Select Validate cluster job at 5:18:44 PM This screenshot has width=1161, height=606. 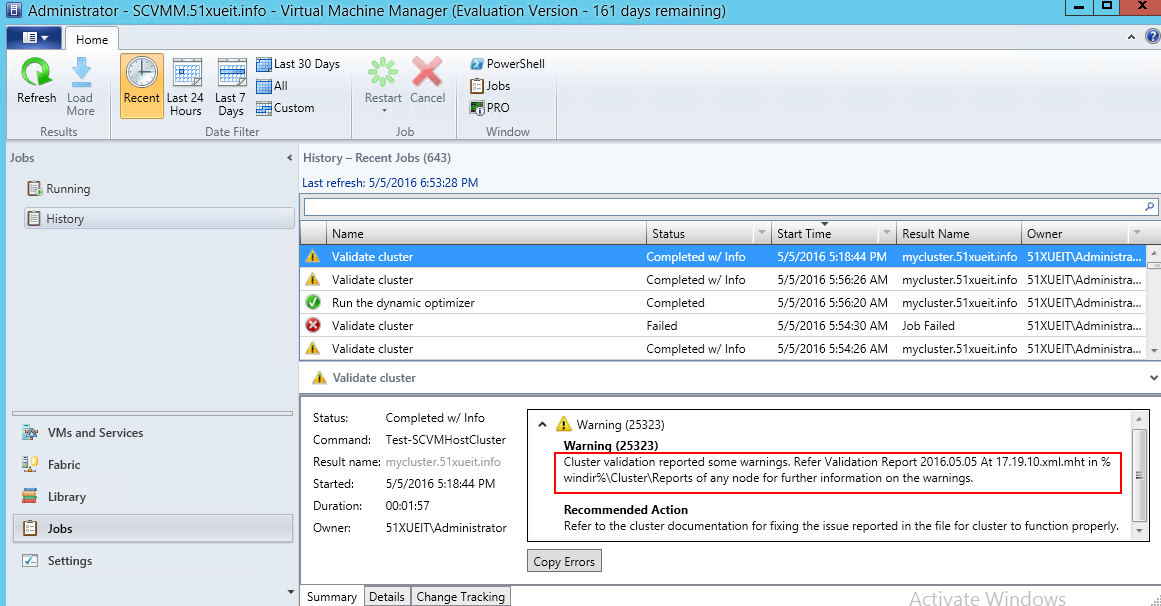pyautogui.click(x=723, y=256)
